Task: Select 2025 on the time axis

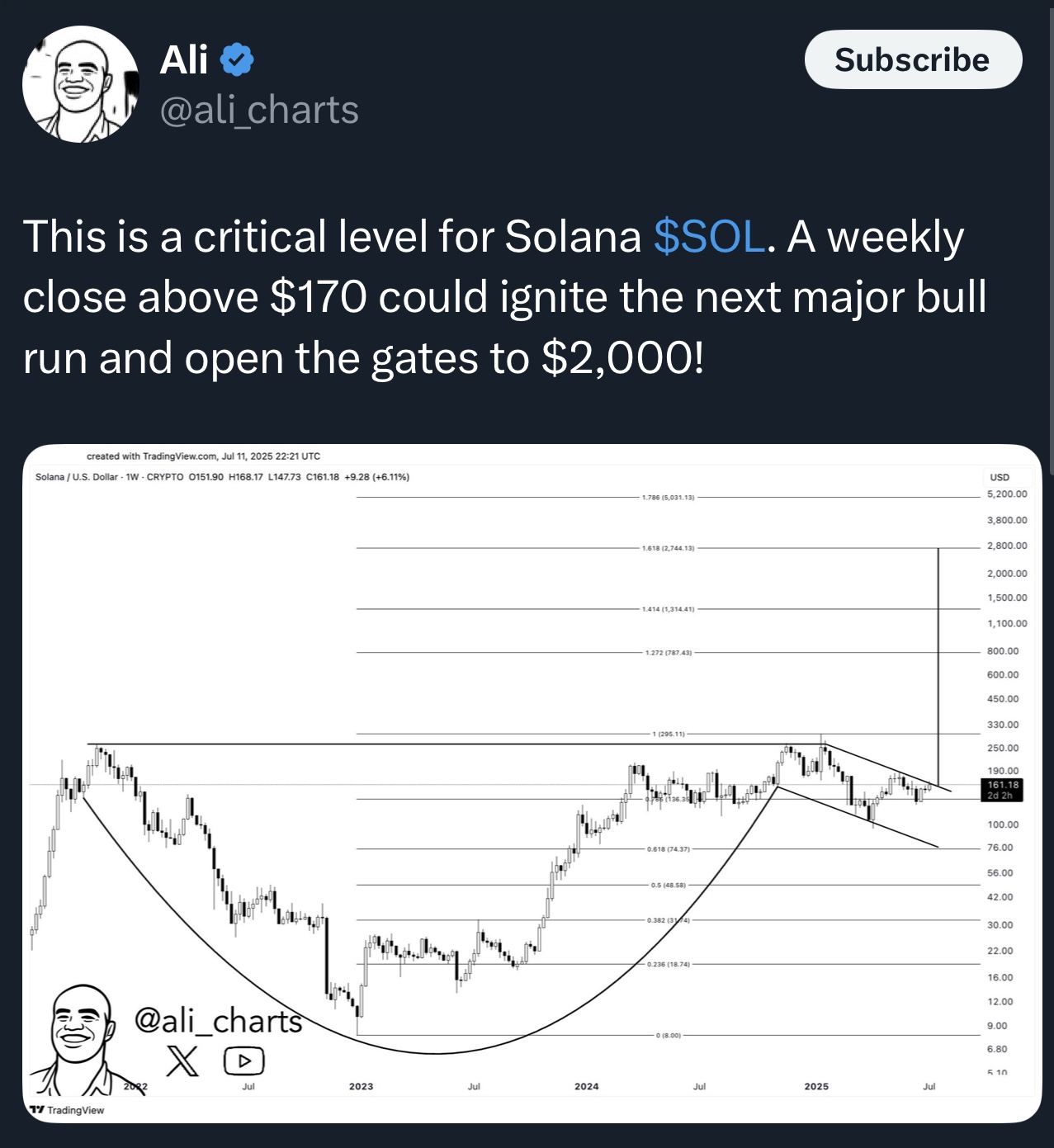Action: click(x=815, y=1086)
